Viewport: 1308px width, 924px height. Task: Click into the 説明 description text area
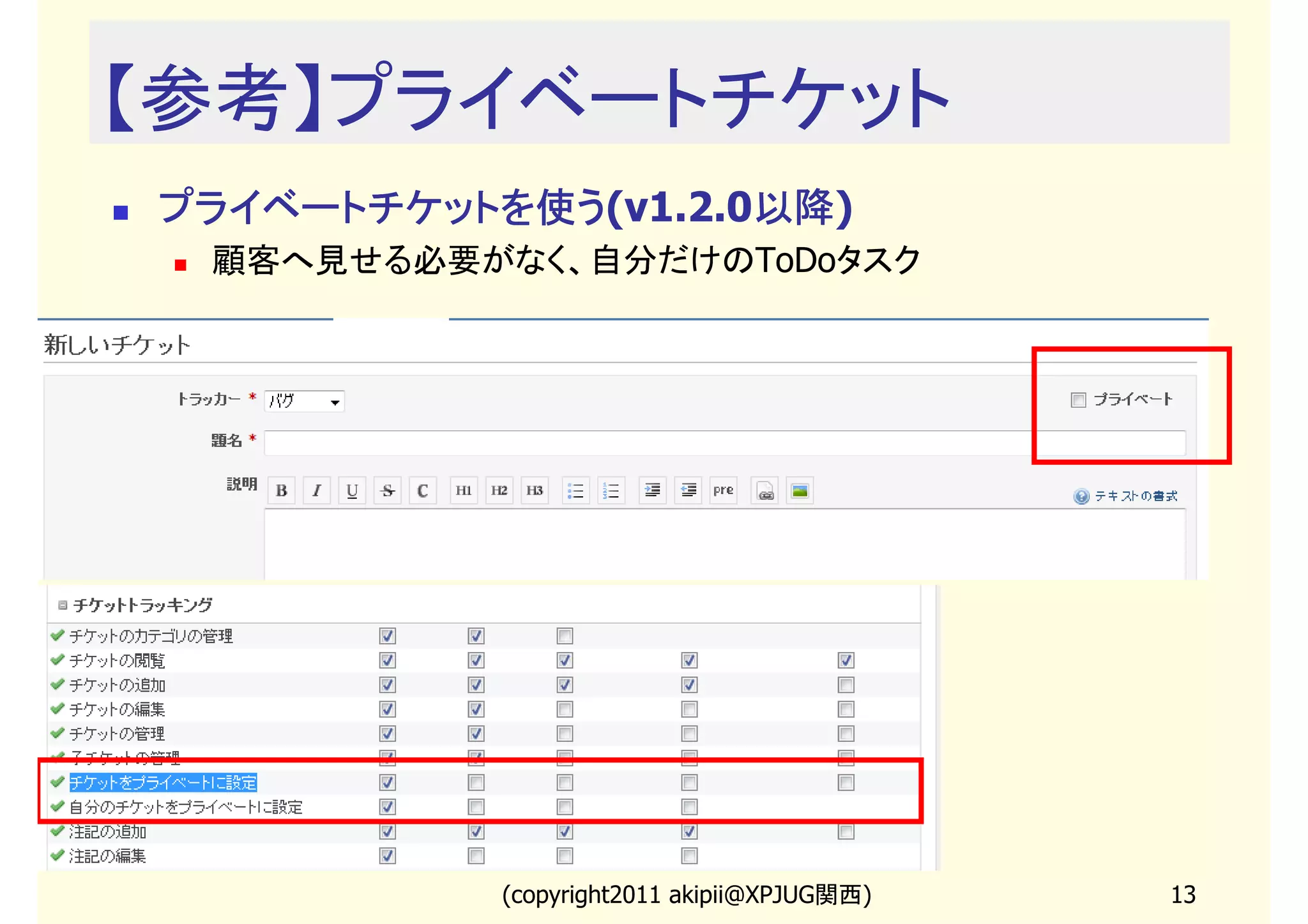[x=725, y=544]
